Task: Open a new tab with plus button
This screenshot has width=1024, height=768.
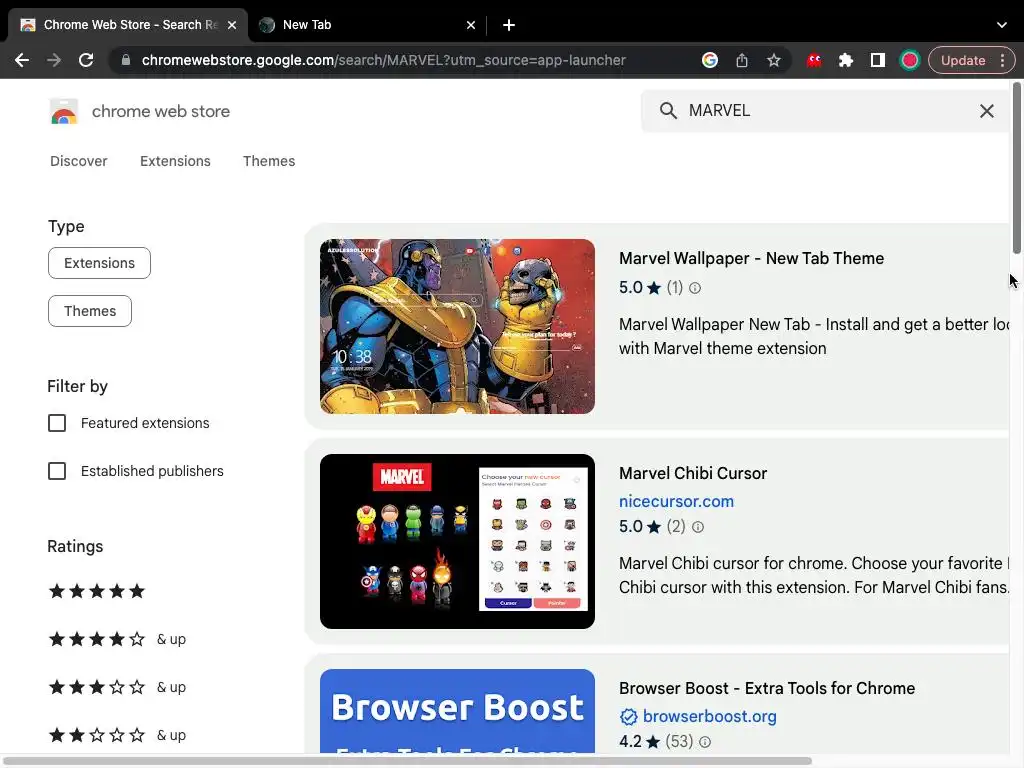Action: tap(509, 25)
